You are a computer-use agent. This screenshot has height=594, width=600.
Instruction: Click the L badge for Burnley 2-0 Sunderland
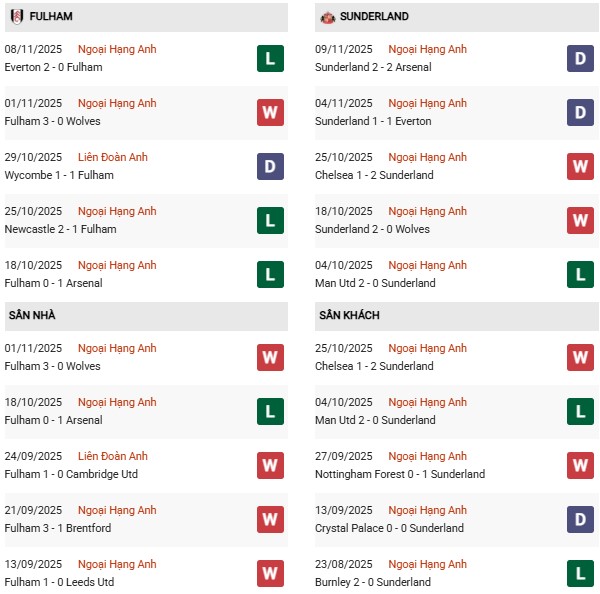click(x=580, y=574)
